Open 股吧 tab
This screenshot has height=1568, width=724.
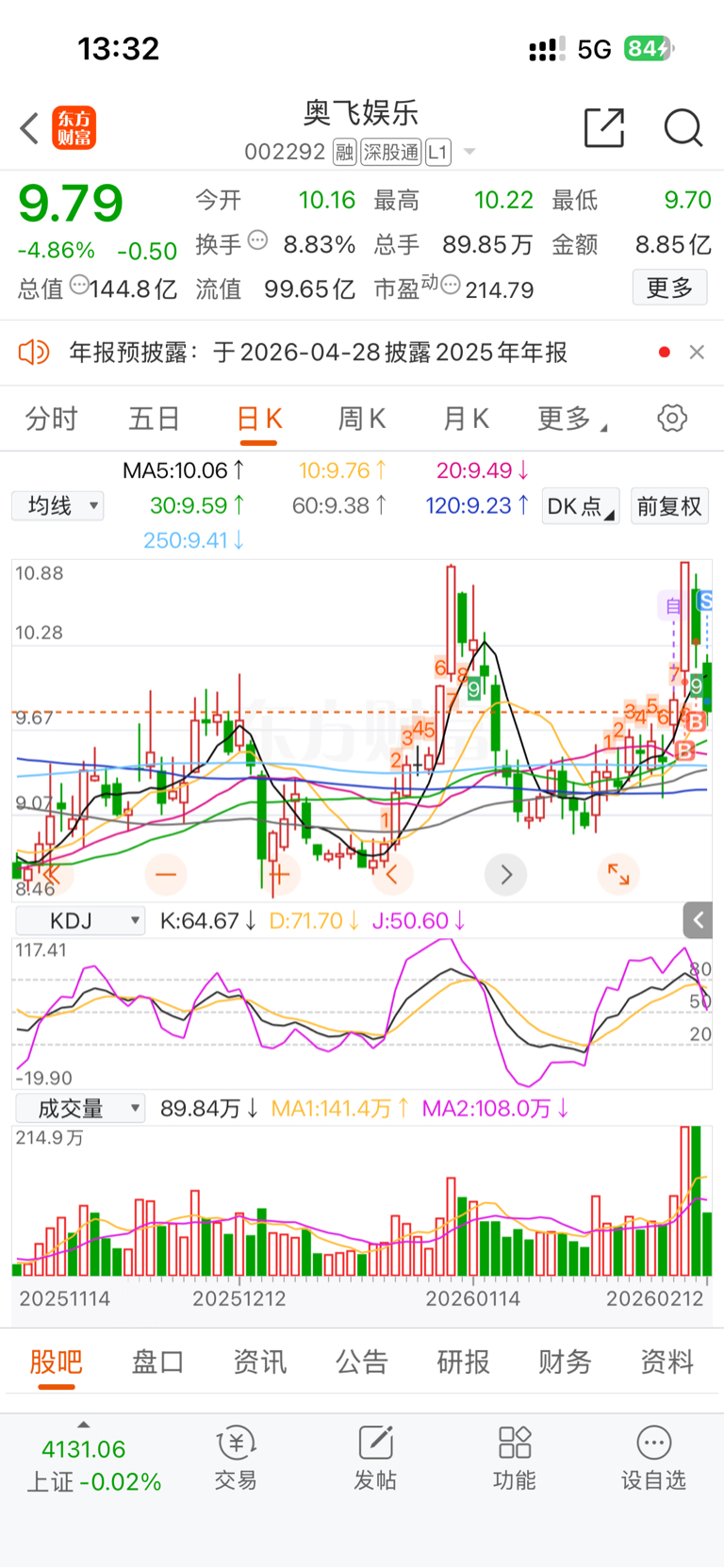pos(57,1362)
